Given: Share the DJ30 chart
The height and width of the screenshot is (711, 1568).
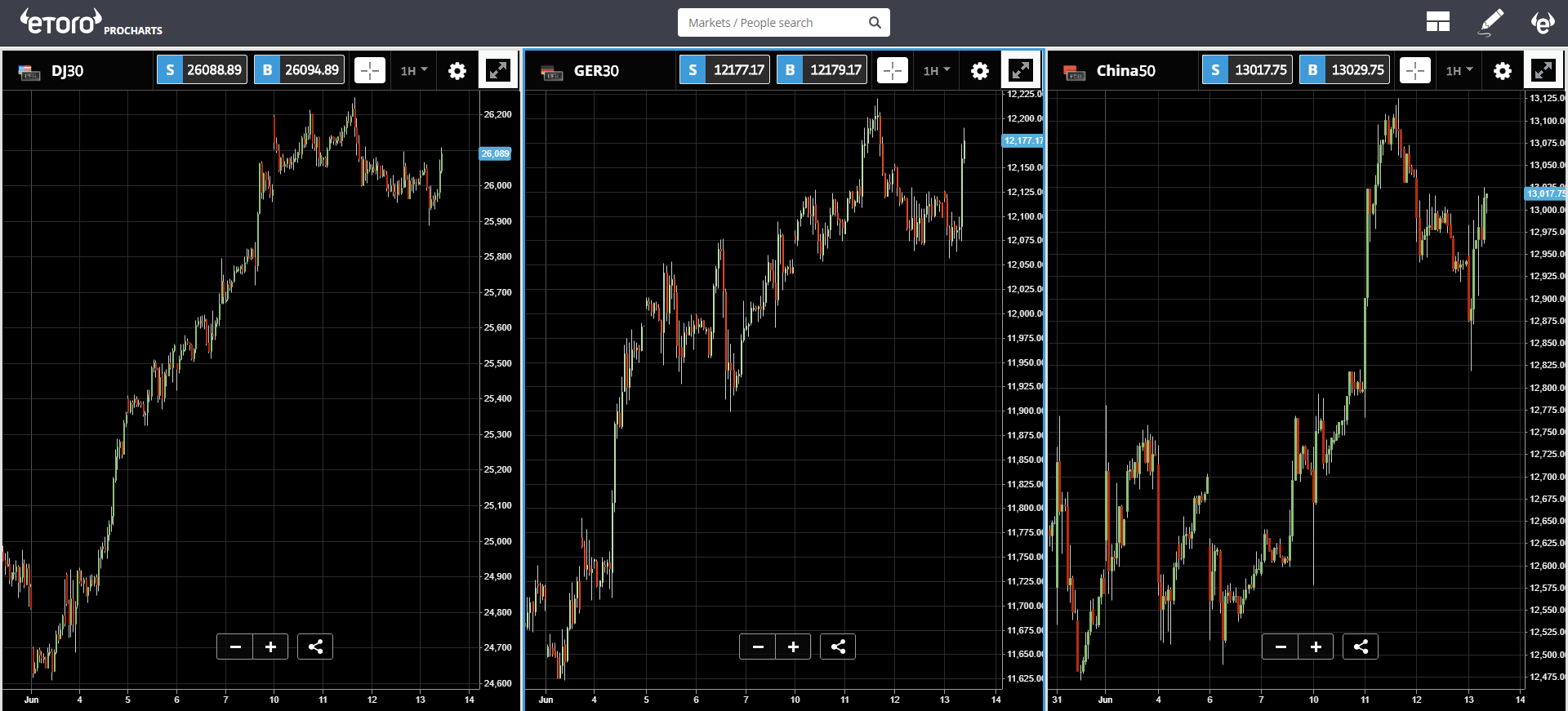Looking at the screenshot, I should (315, 647).
